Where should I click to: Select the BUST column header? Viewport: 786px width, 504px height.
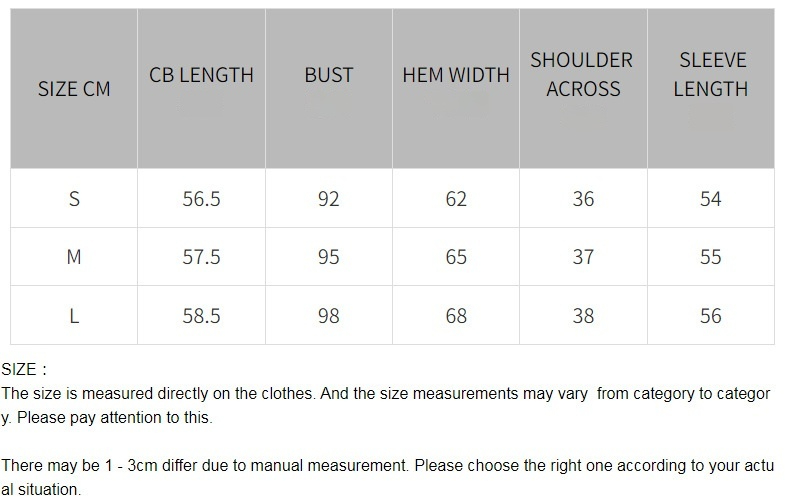point(328,75)
